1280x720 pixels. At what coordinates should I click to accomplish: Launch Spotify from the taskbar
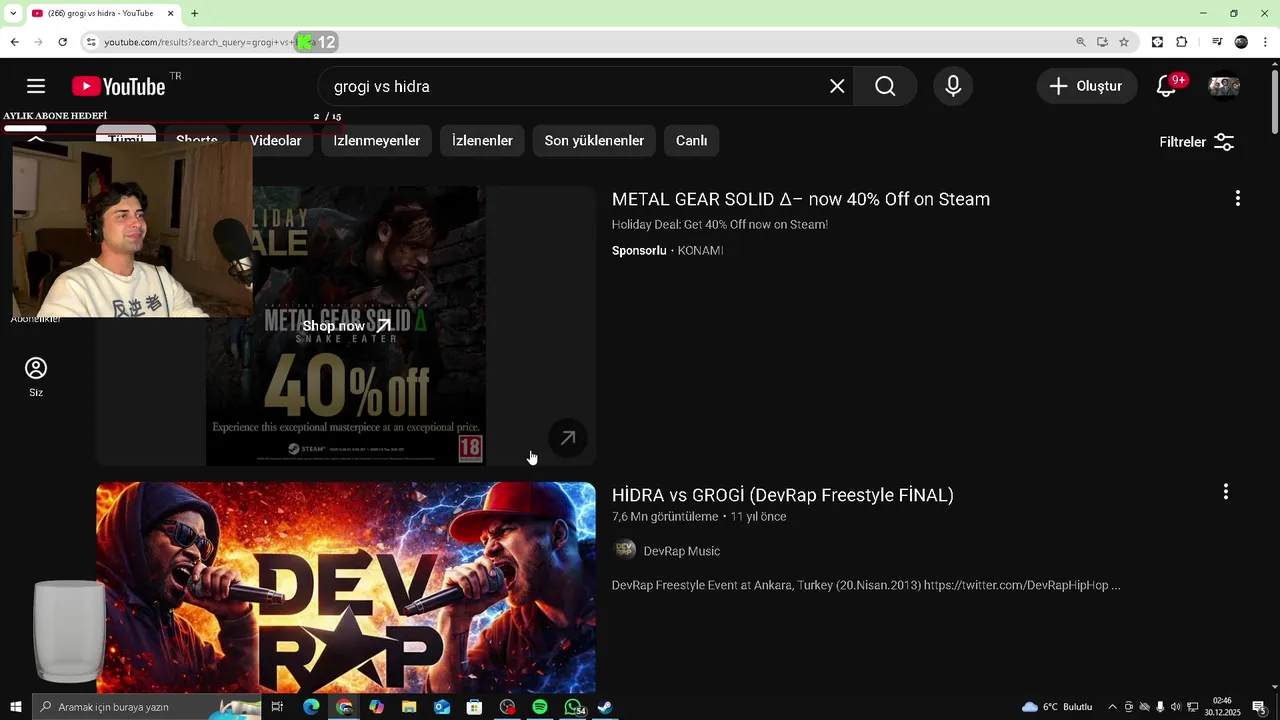(x=540, y=707)
